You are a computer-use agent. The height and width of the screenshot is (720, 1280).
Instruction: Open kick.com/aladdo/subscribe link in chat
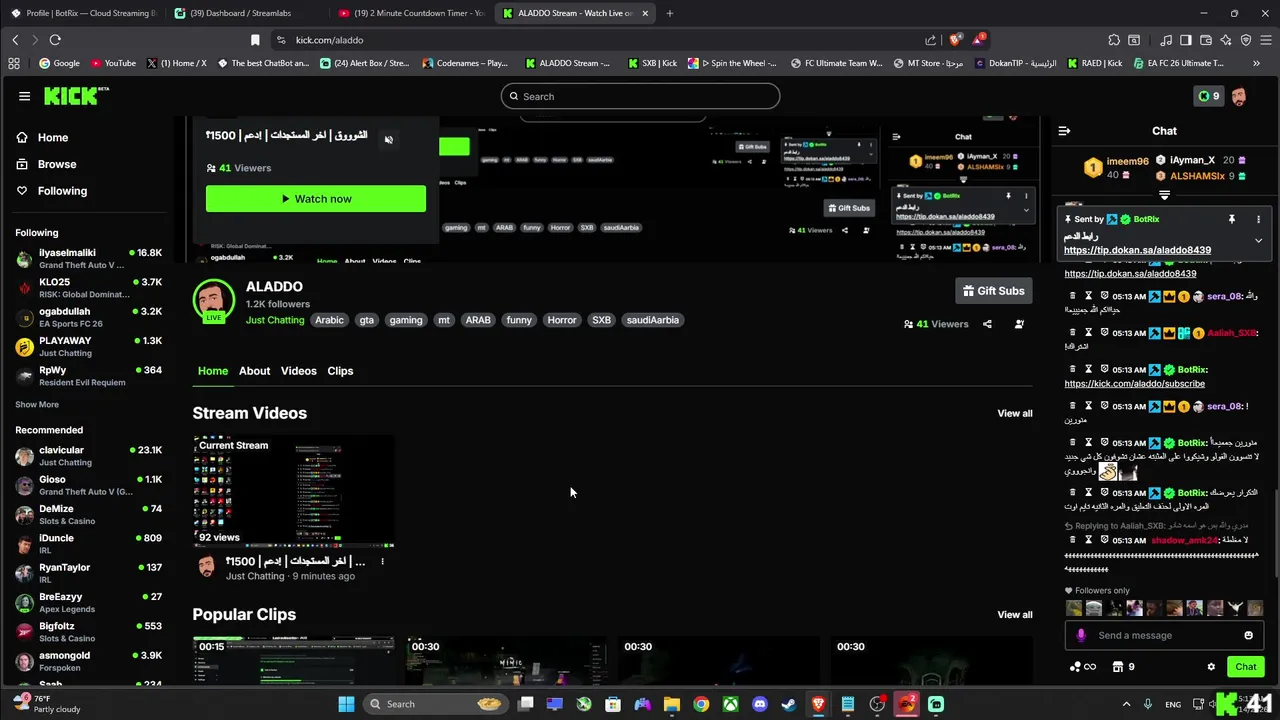click(1134, 384)
